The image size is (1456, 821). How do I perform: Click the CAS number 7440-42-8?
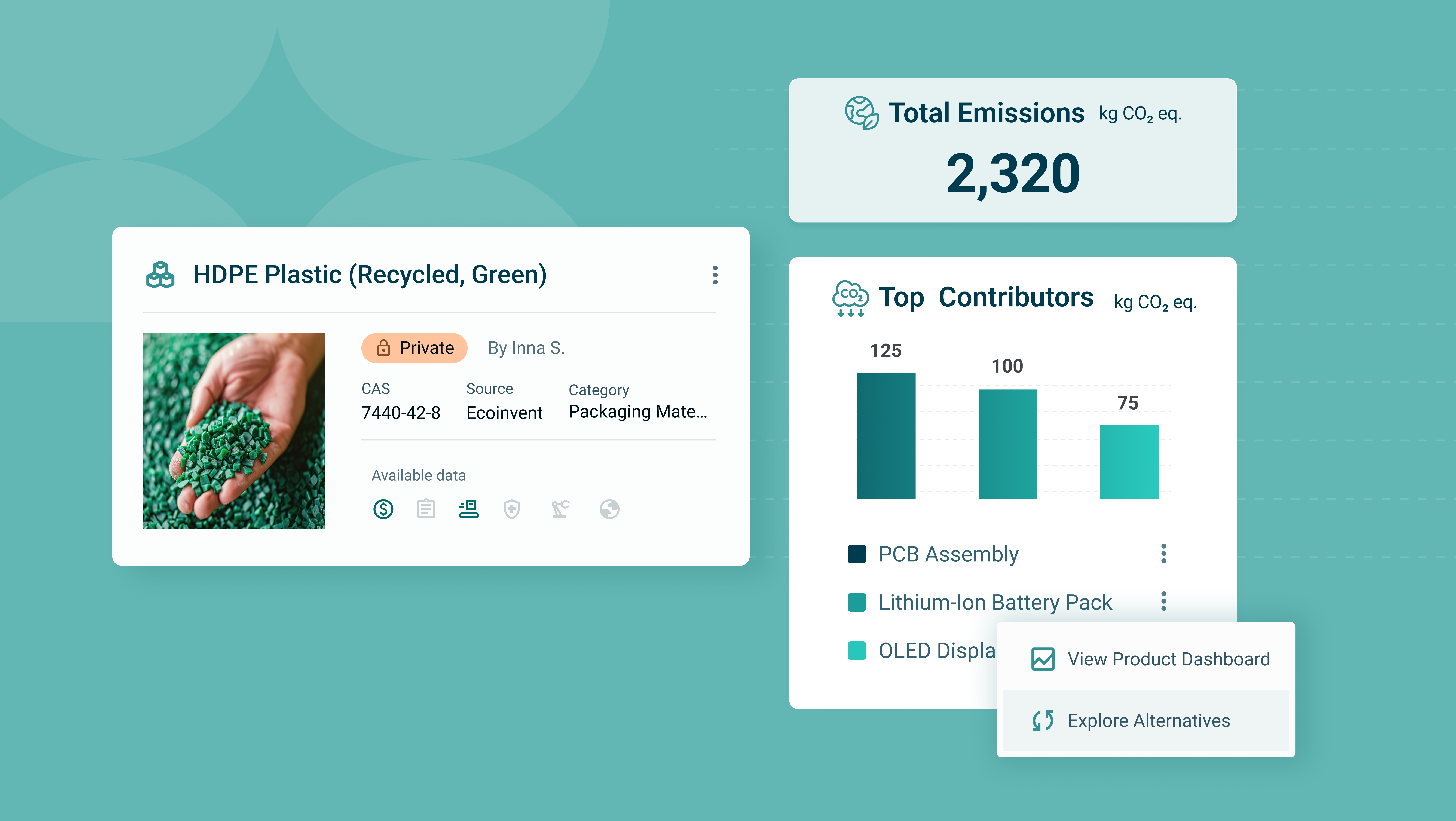401,413
